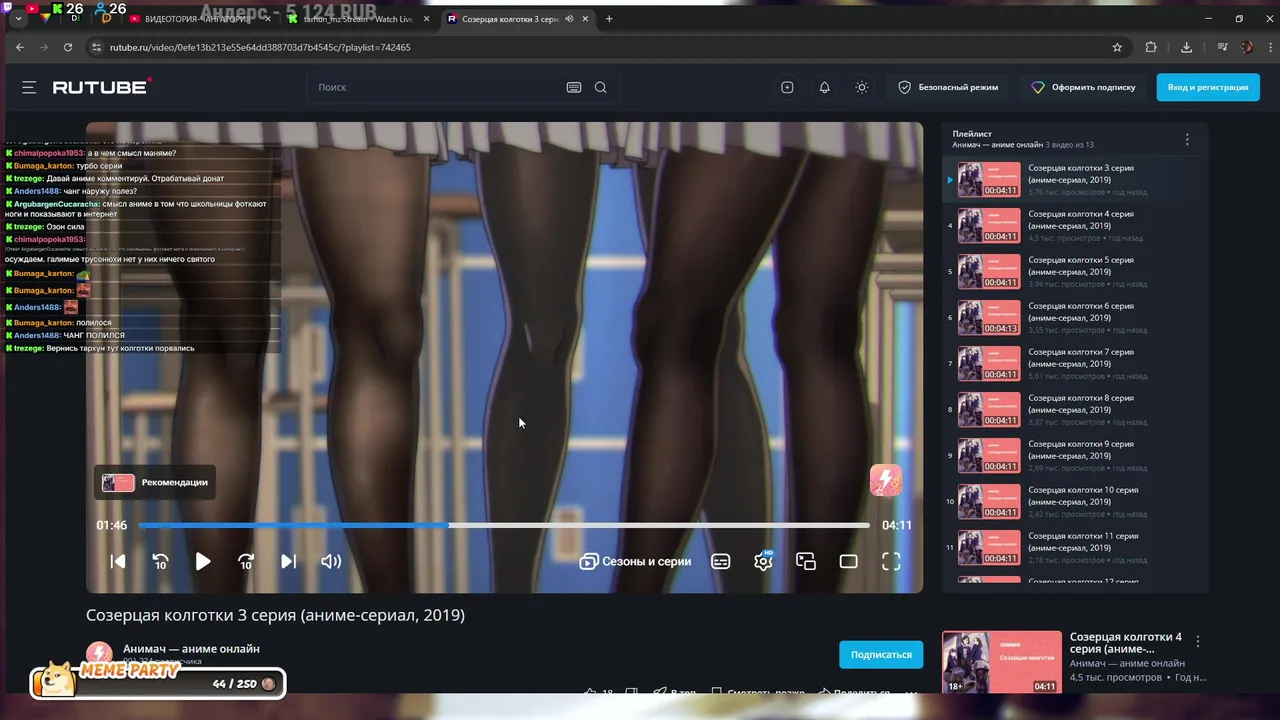This screenshot has height=720, width=1280.
Task: Bookmark this page with star
Action: [x=1117, y=47]
